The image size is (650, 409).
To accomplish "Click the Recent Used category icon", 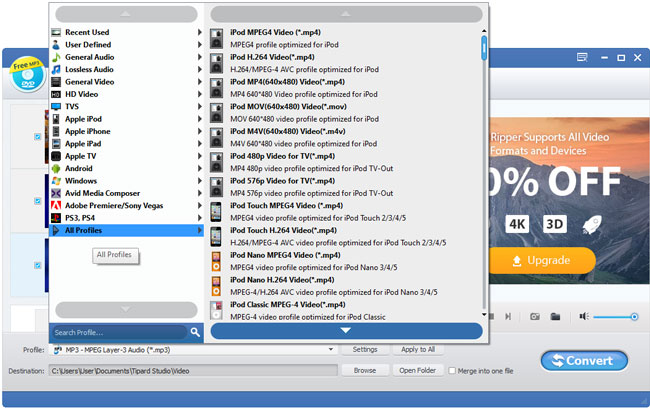I will tap(56, 32).
